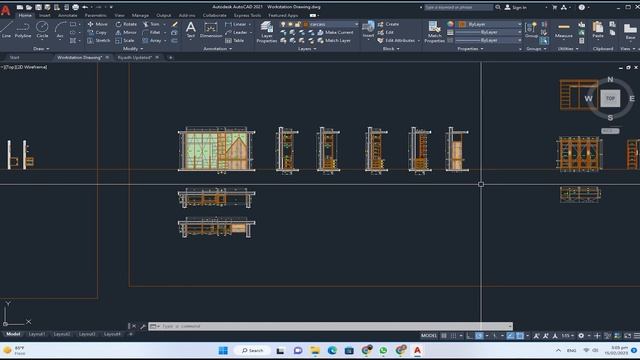Click Make Current layer button
640x360 pixels.
tap(335, 32)
